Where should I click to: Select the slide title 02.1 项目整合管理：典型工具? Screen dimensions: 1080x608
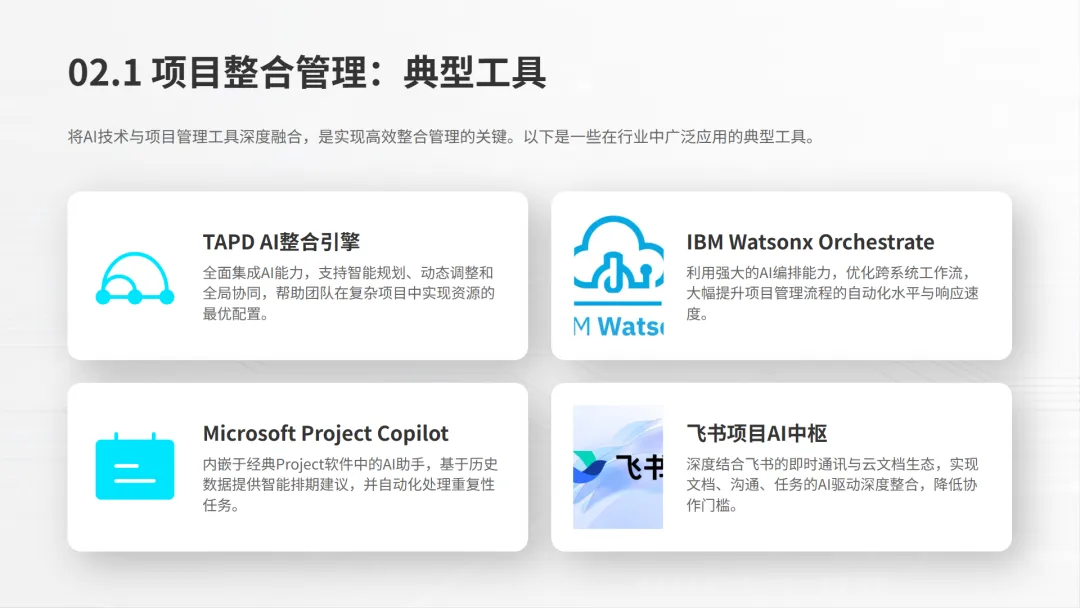(307, 72)
